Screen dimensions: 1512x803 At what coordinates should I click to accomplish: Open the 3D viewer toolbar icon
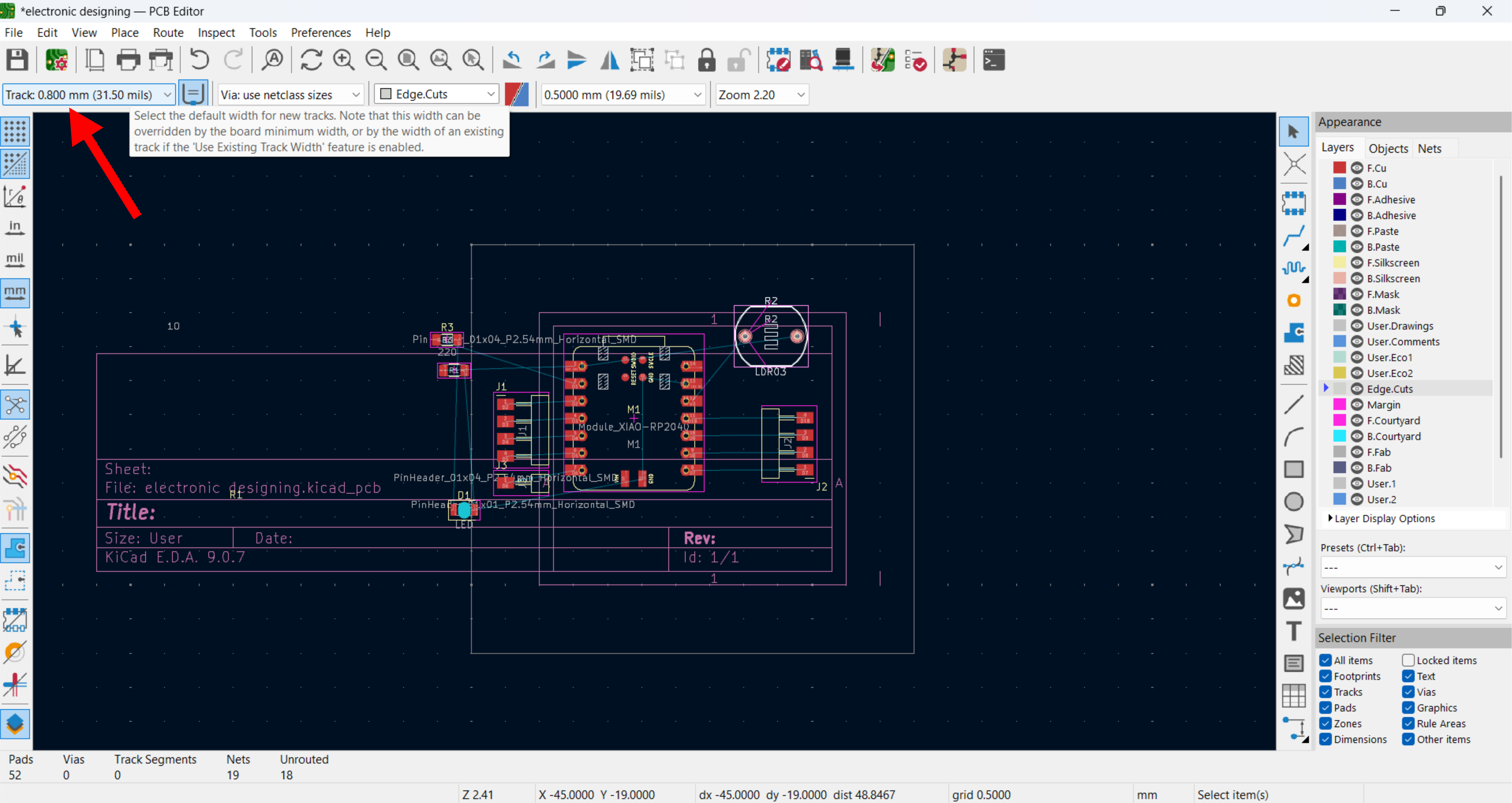pos(843,60)
